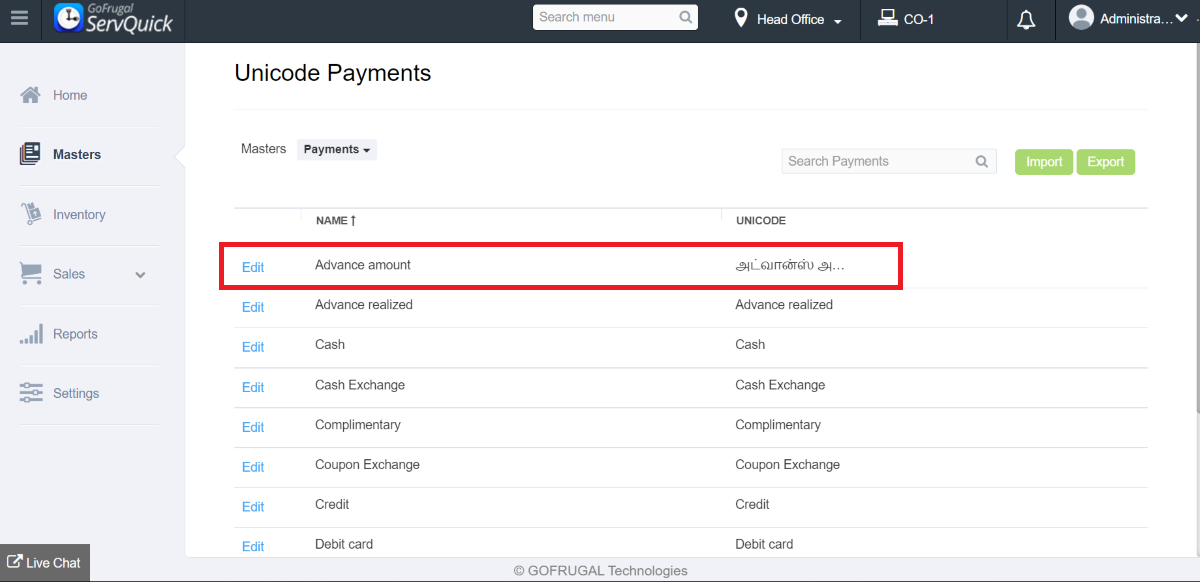Image resolution: width=1200 pixels, height=582 pixels.
Task: Click the Export button
Action: click(1105, 162)
